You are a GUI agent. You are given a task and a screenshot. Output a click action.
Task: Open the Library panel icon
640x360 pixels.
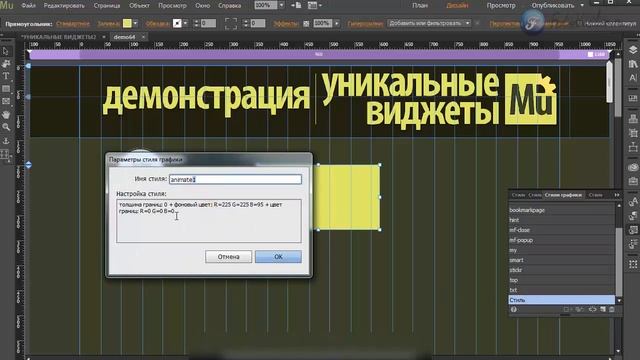click(x=633, y=64)
